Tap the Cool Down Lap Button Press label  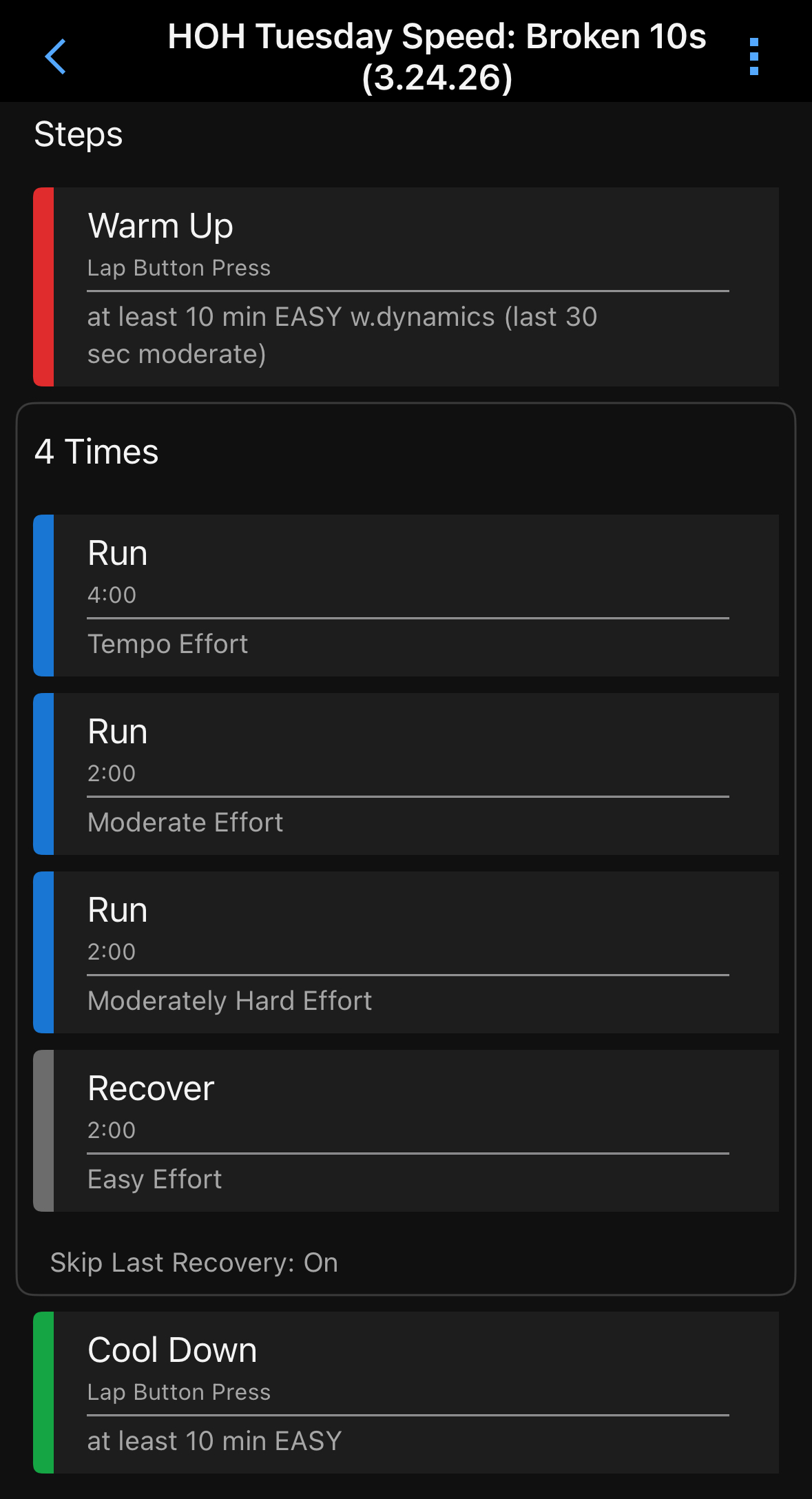[179, 1392]
